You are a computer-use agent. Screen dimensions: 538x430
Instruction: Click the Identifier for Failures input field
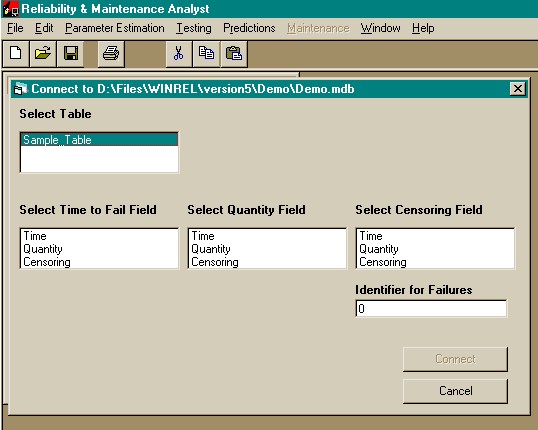431,309
